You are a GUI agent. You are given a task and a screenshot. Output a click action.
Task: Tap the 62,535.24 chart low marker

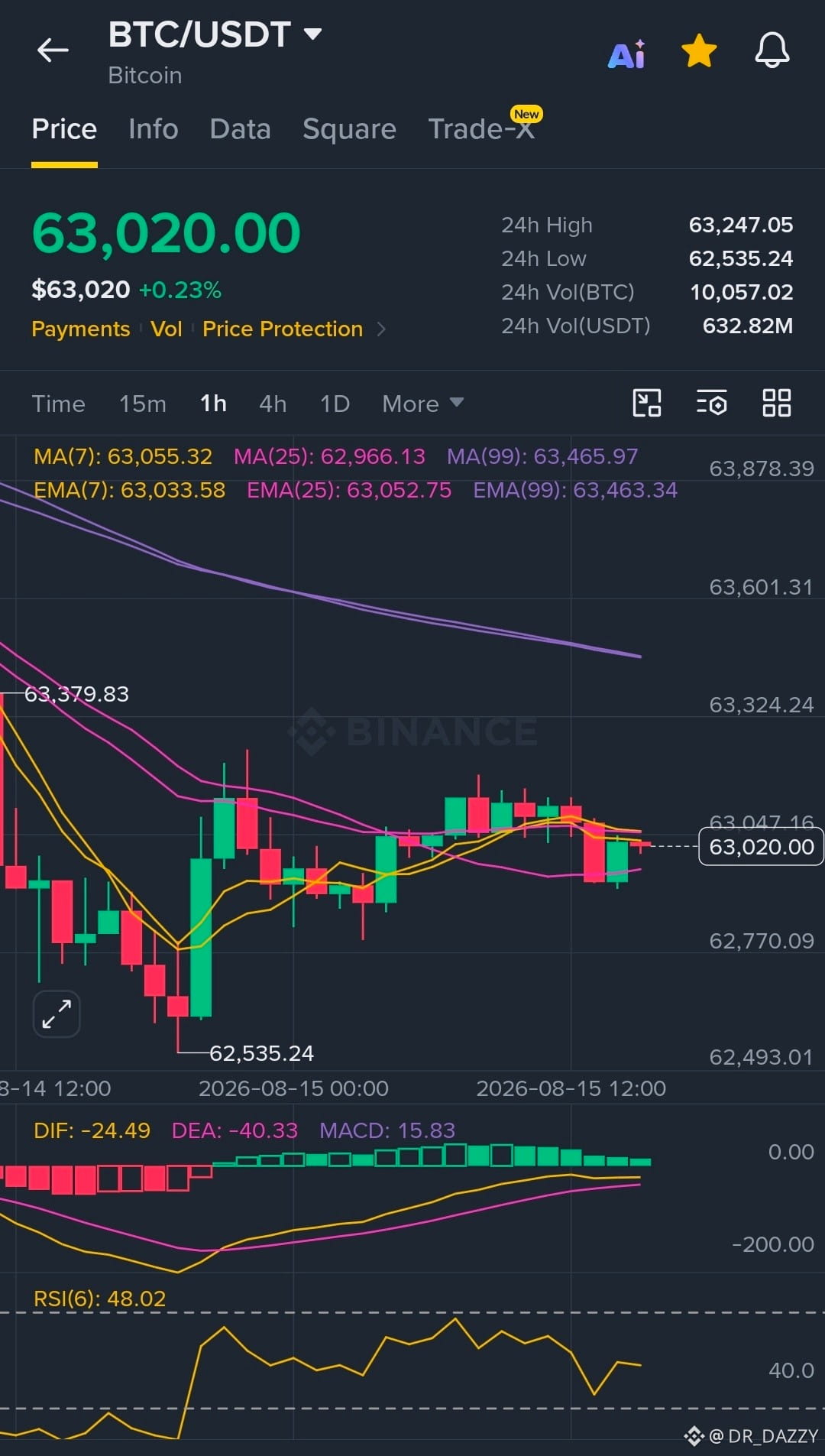coord(261,1053)
